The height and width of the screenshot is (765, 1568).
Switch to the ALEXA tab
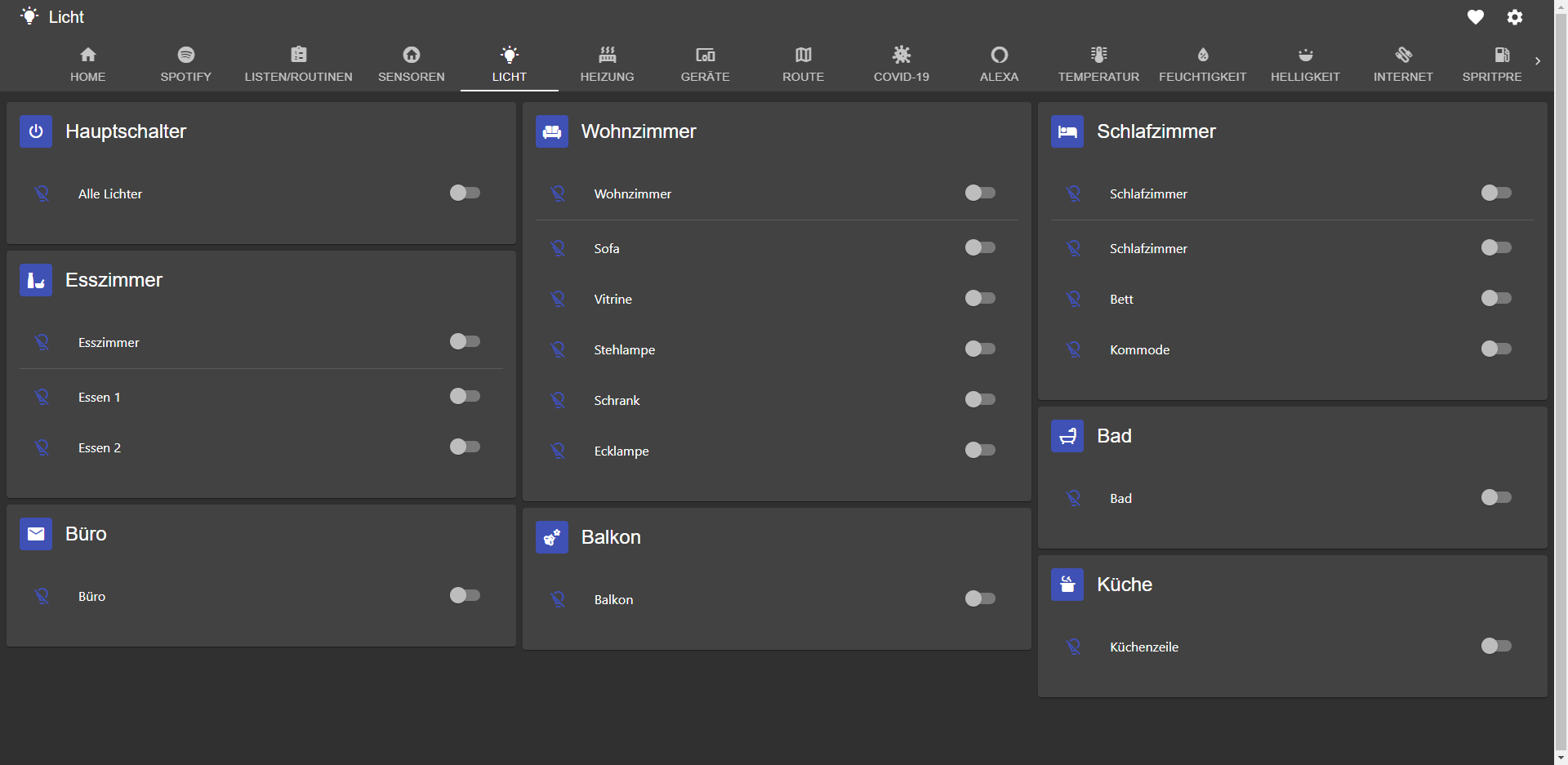point(1000,64)
